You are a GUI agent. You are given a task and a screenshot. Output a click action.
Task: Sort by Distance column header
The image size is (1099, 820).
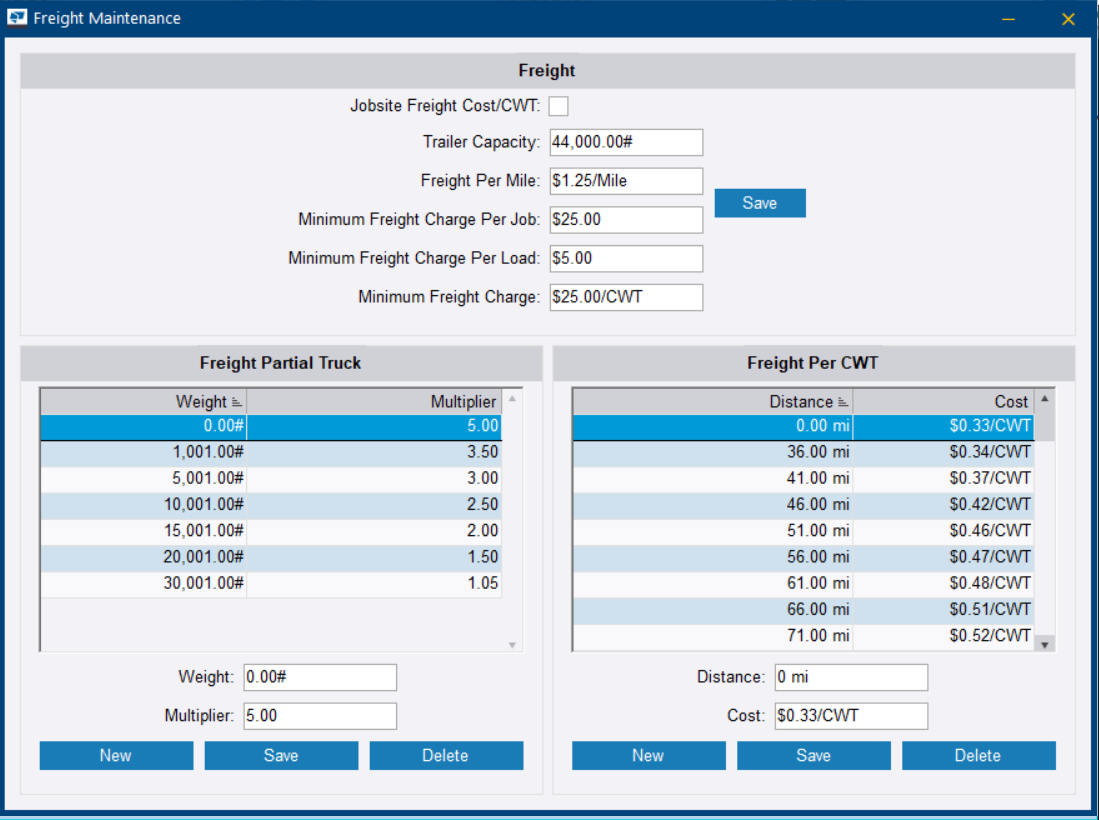(x=712, y=401)
